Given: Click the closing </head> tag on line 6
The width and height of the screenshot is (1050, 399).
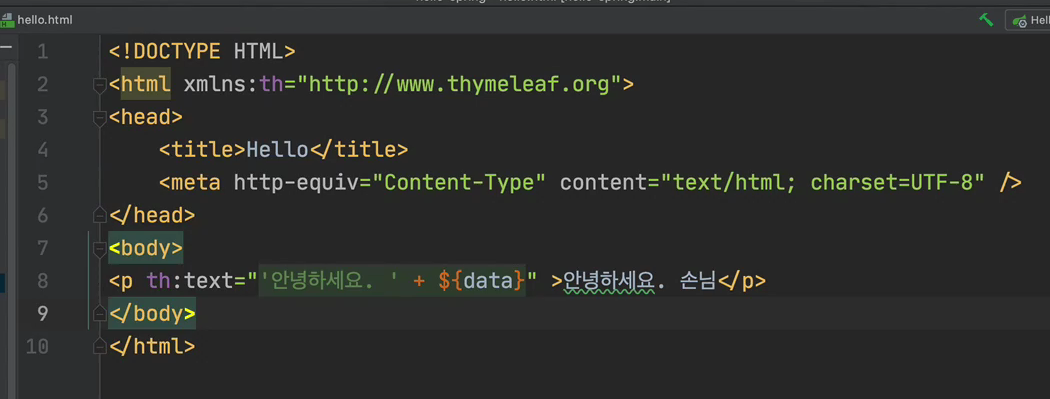Looking at the screenshot, I should pos(151,215).
